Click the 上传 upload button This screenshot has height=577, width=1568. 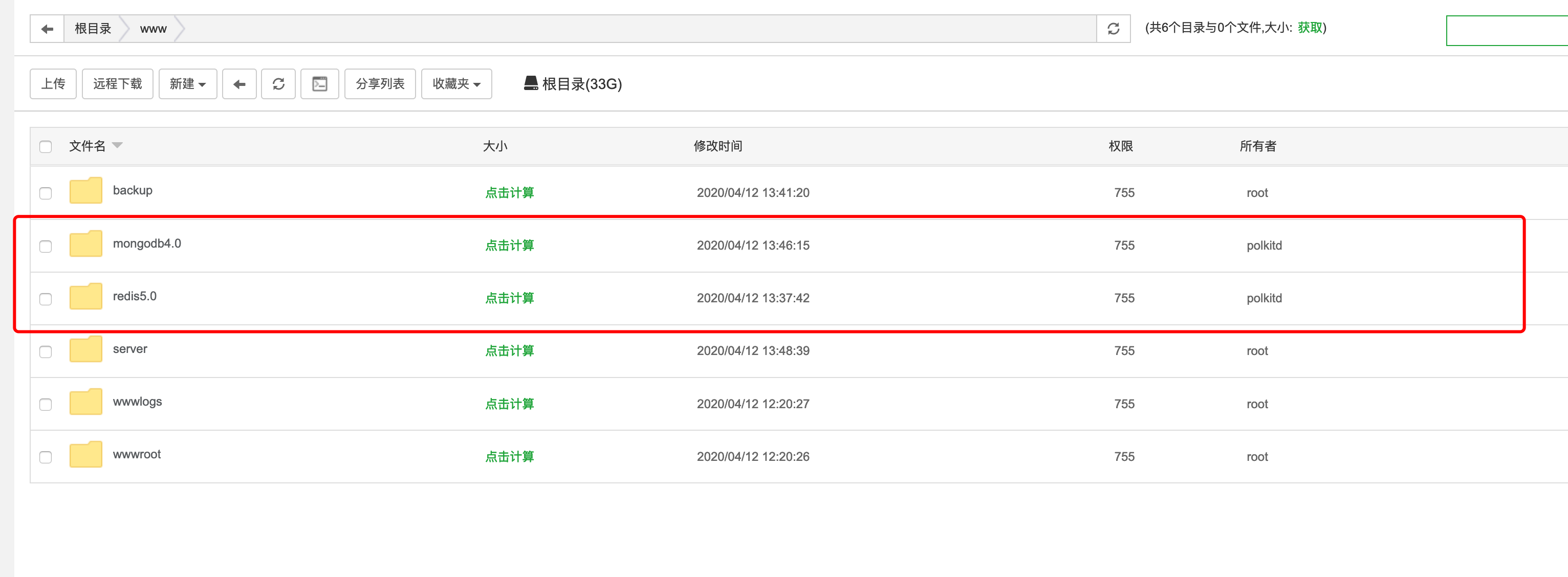[53, 84]
